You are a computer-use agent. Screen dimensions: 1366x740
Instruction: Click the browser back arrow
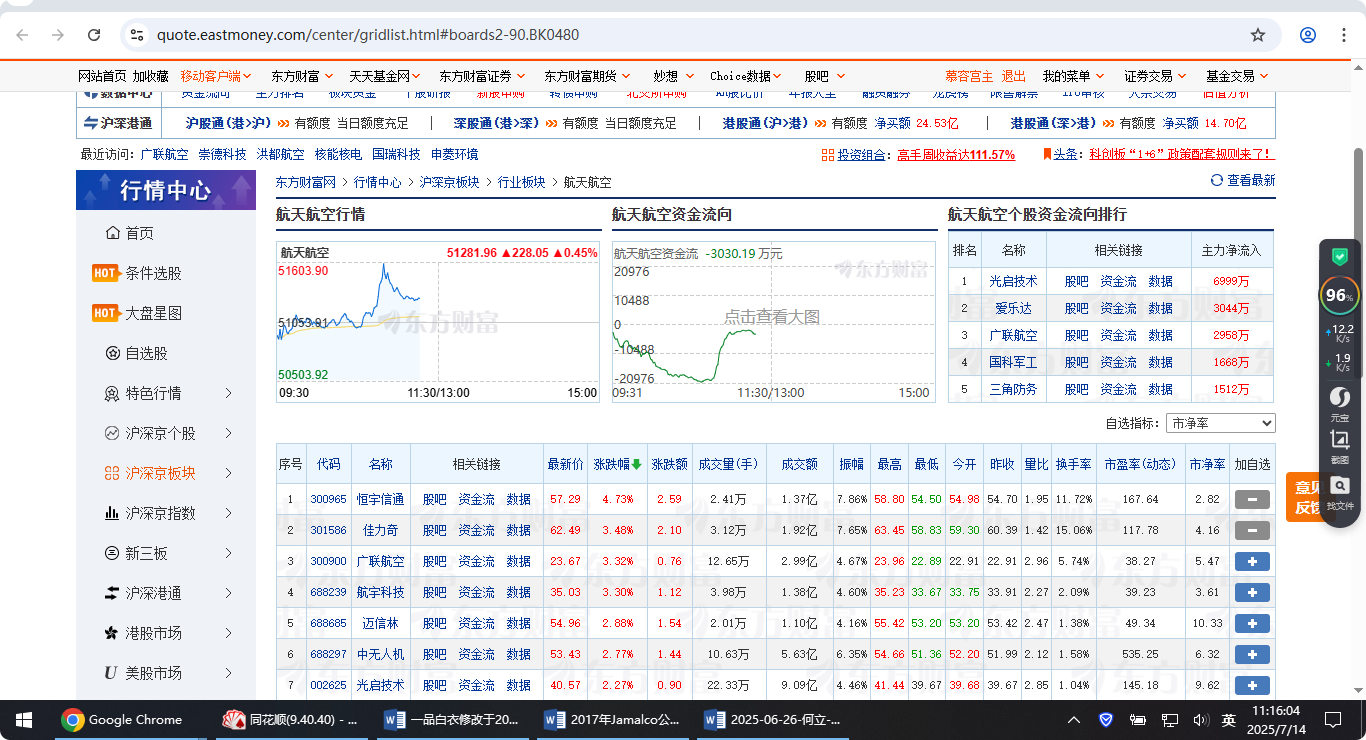(x=22, y=35)
